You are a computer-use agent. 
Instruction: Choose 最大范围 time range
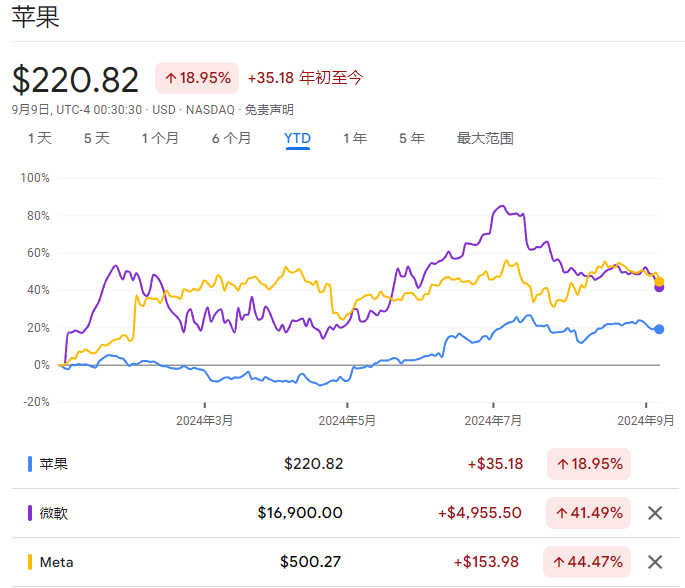coord(485,138)
